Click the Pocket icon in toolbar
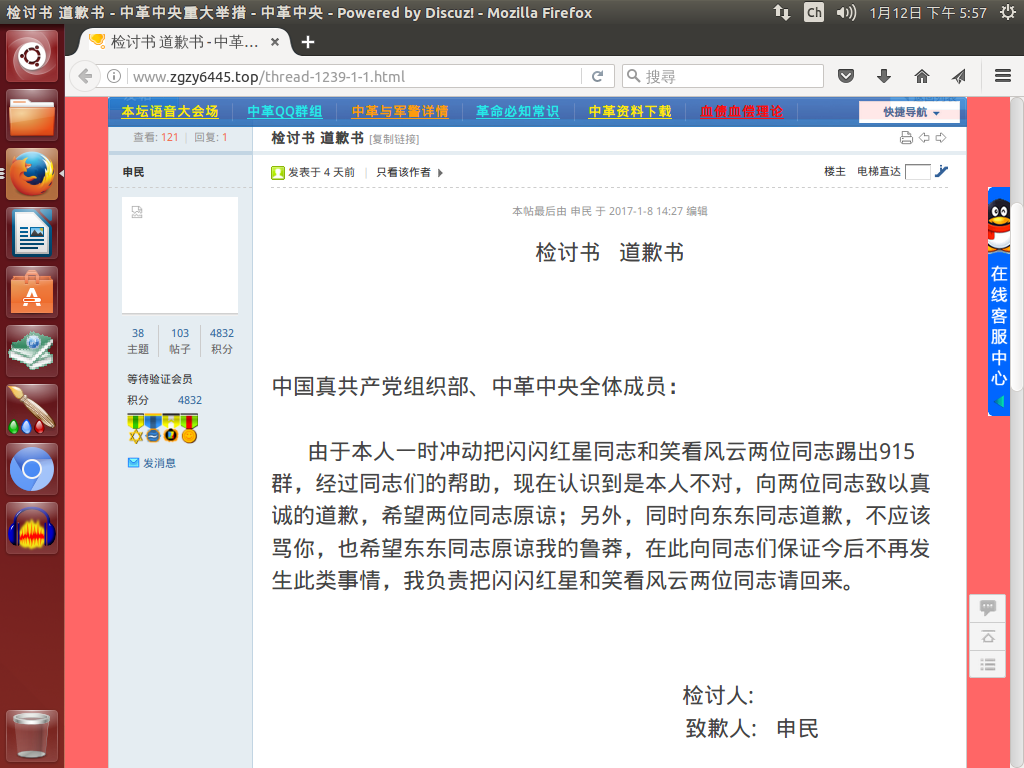Viewport: 1024px width, 768px height. pos(846,76)
